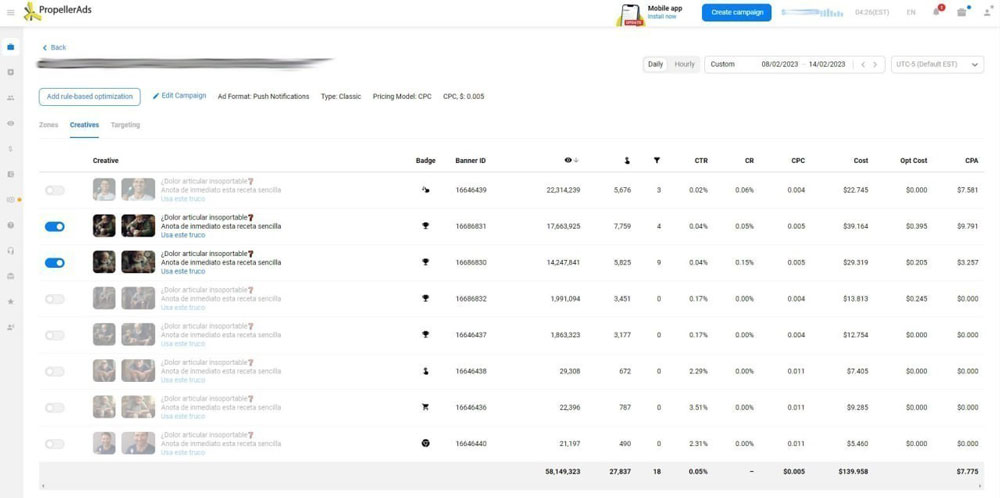Open campaigns briefcase icon in left sidebar
The height and width of the screenshot is (498, 1000).
click(x=11, y=47)
